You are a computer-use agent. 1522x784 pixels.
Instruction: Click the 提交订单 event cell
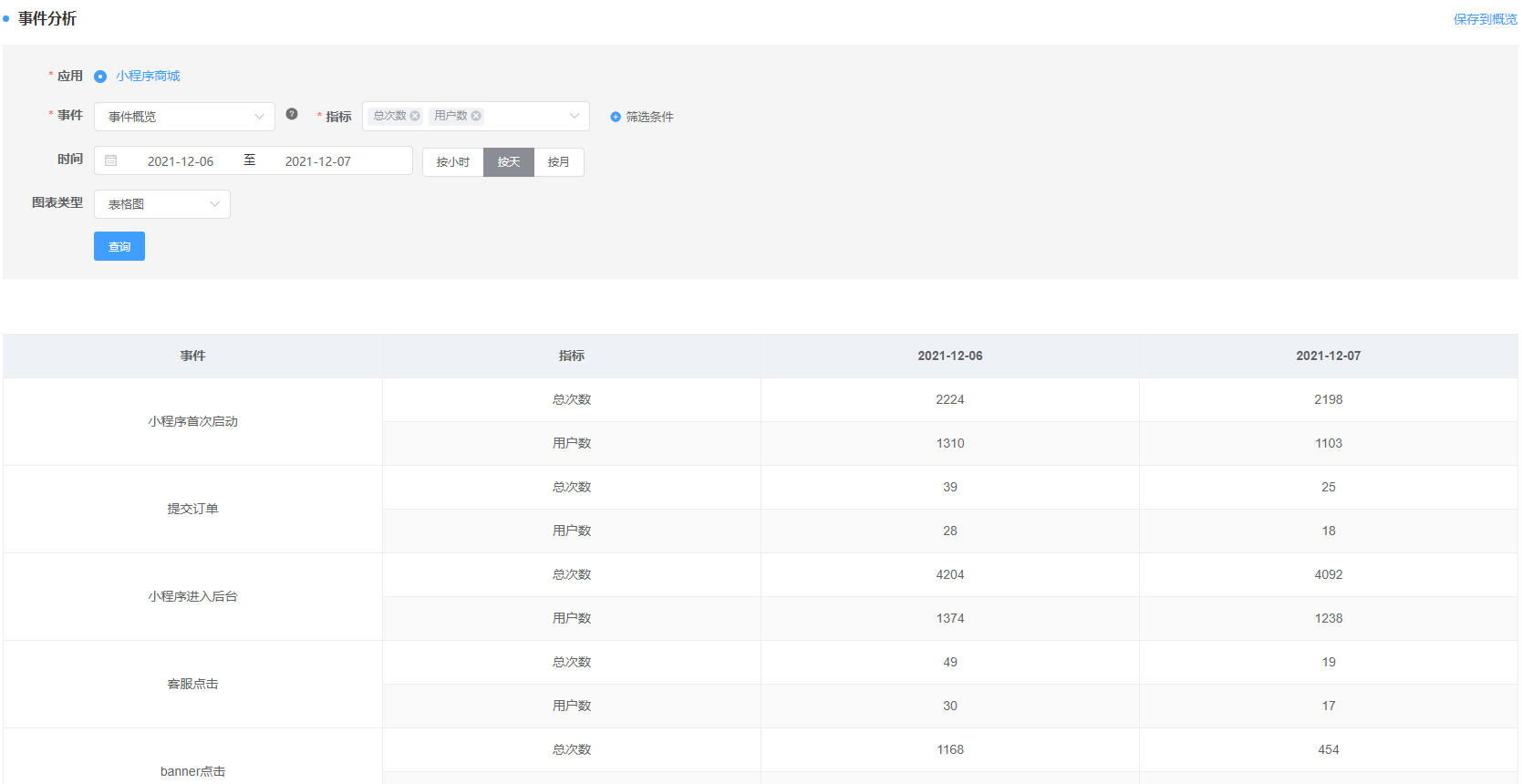192,509
